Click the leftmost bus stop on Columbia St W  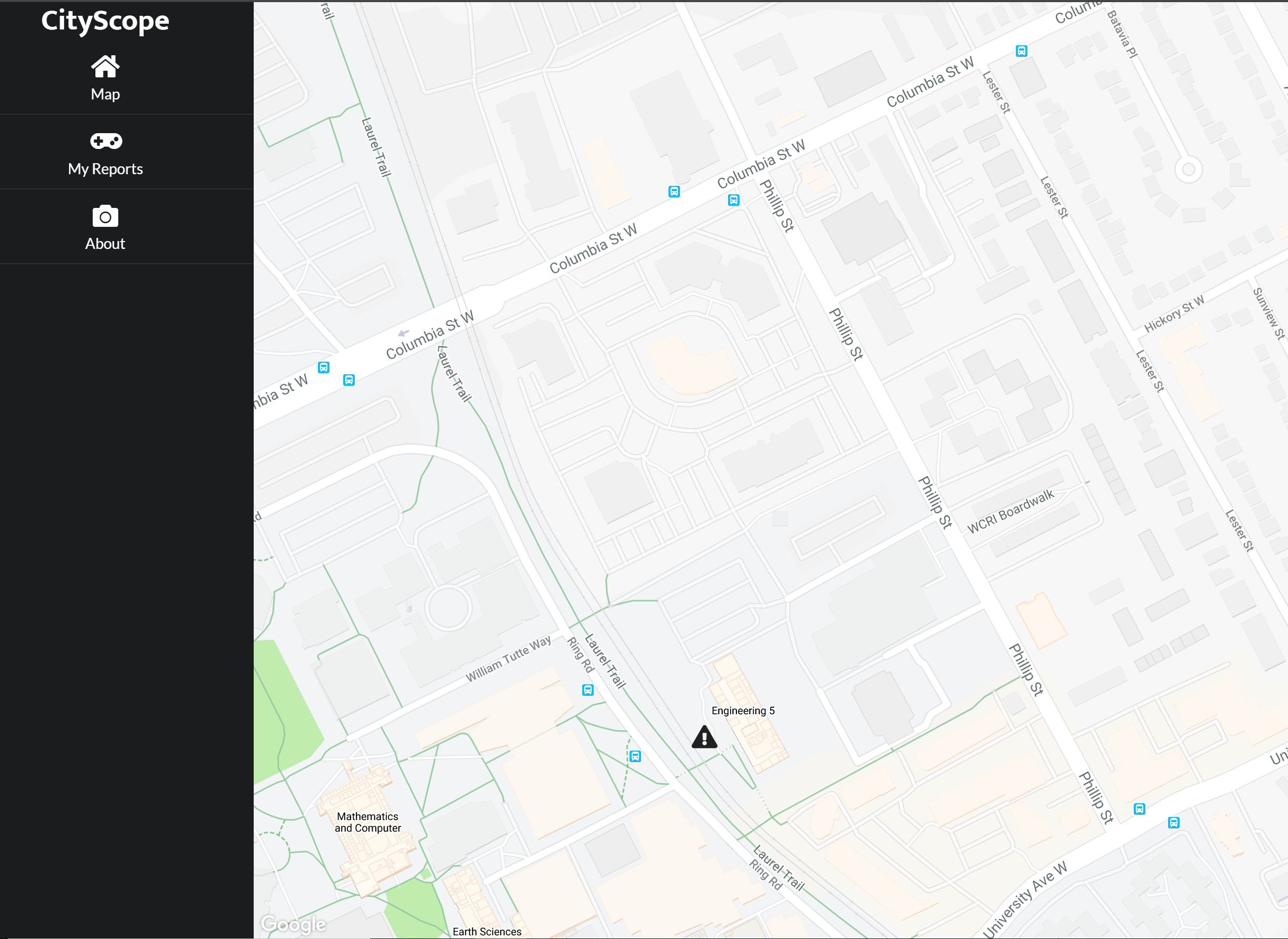pyautogui.click(x=323, y=367)
